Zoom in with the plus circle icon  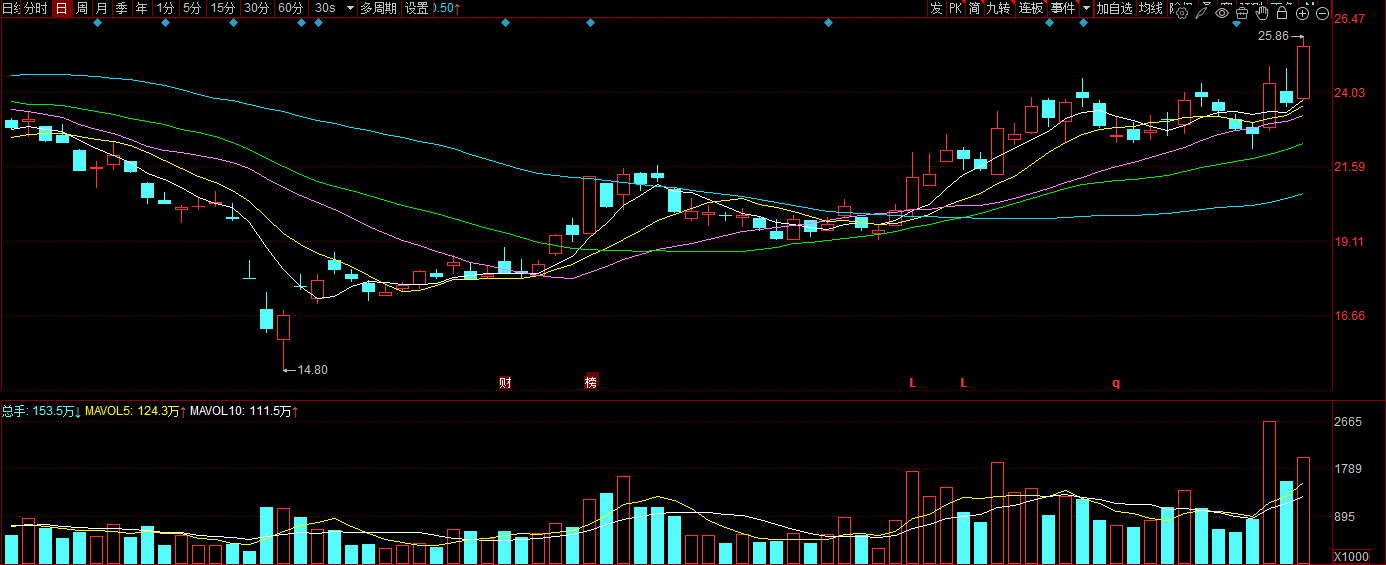(x=1302, y=13)
